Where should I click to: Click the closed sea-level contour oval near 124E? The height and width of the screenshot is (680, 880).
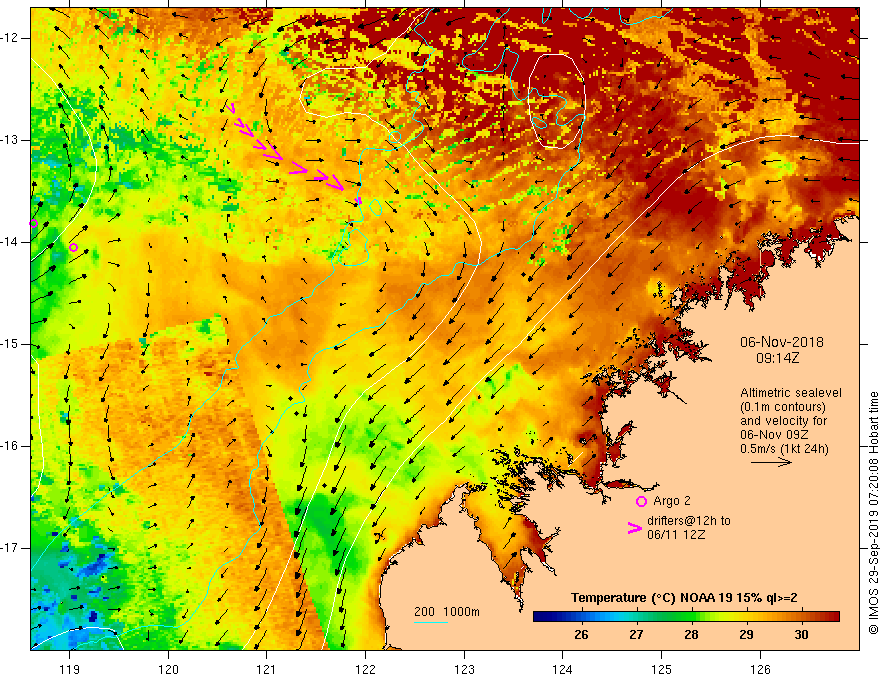pyautogui.click(x=557, y=101)
